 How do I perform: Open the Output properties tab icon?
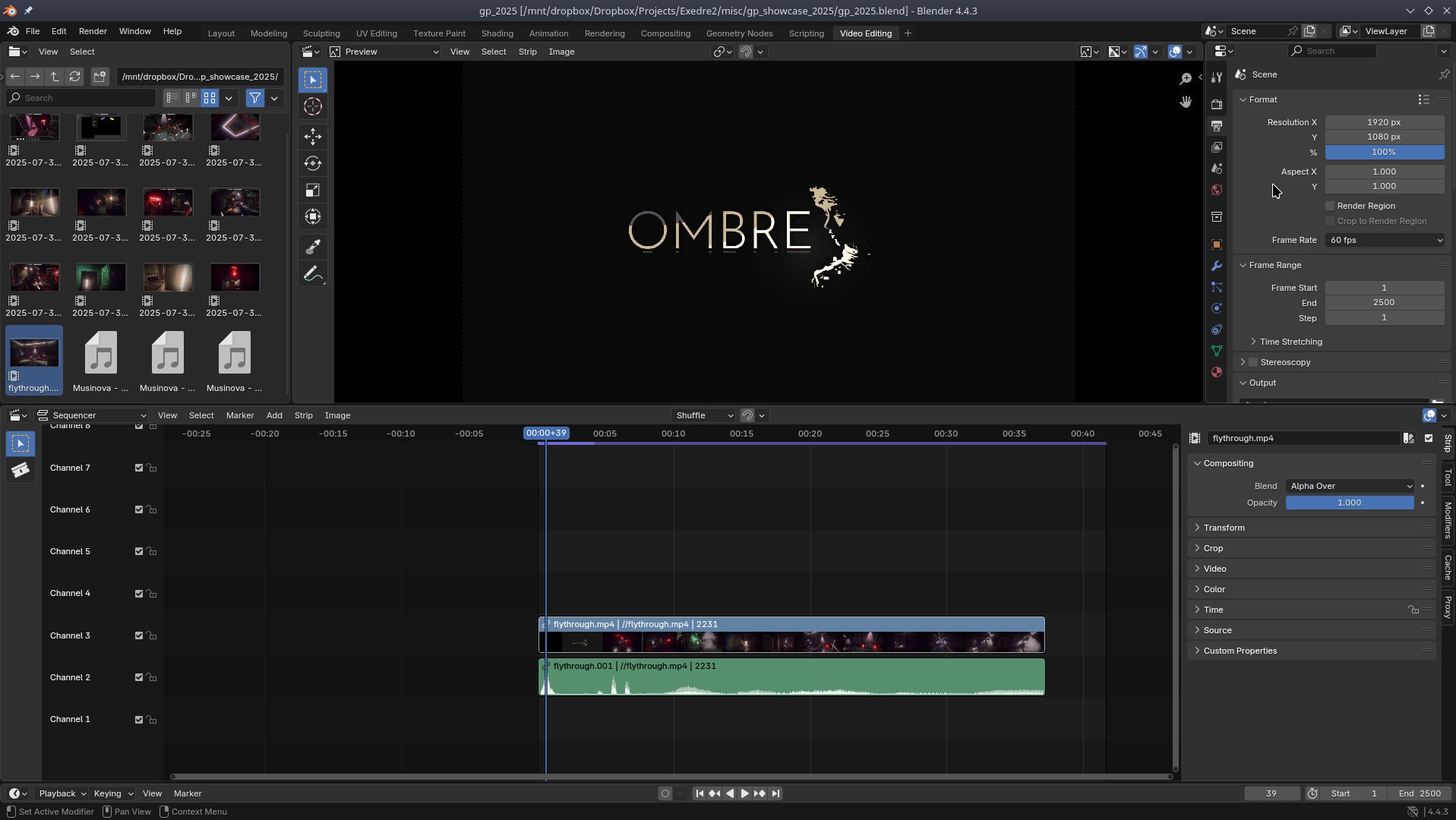(x=1217, y=126)
